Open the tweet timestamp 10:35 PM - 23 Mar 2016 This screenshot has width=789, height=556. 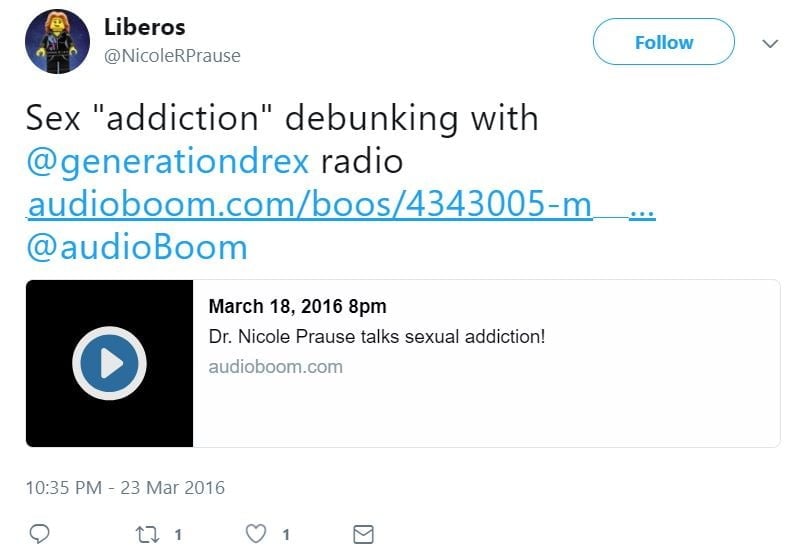[x=125, y=488]
